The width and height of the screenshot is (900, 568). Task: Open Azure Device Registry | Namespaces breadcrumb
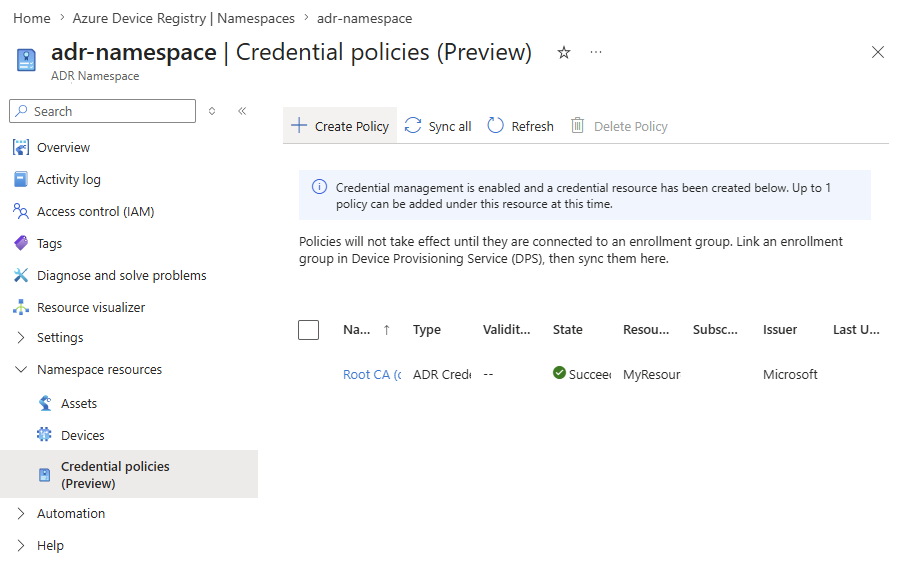click(183, 18)
